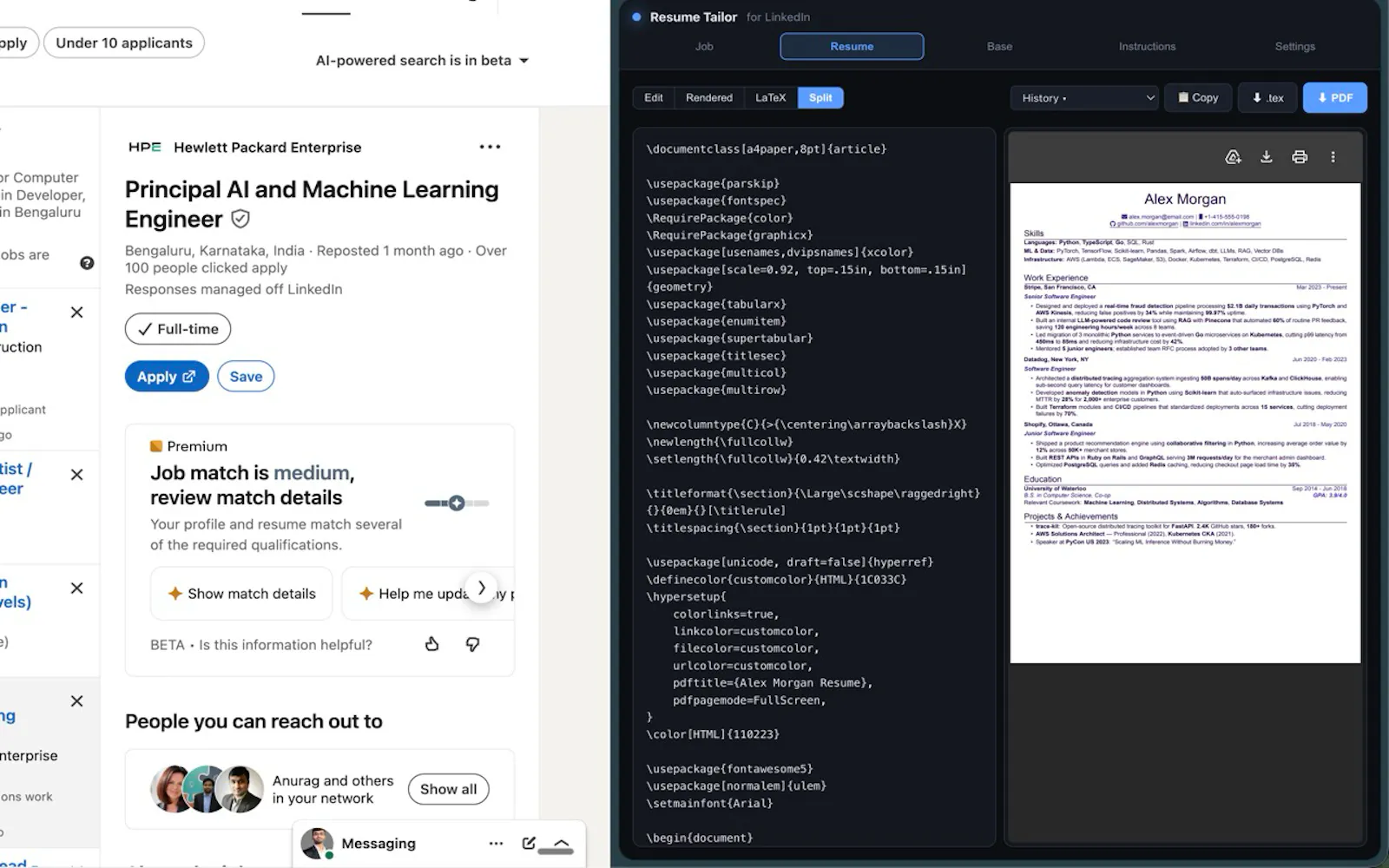The height and width of the screenshot is (868, 1389).
Task: Click the 'Resume Tailor' panel title
Action: pos(694,17)
